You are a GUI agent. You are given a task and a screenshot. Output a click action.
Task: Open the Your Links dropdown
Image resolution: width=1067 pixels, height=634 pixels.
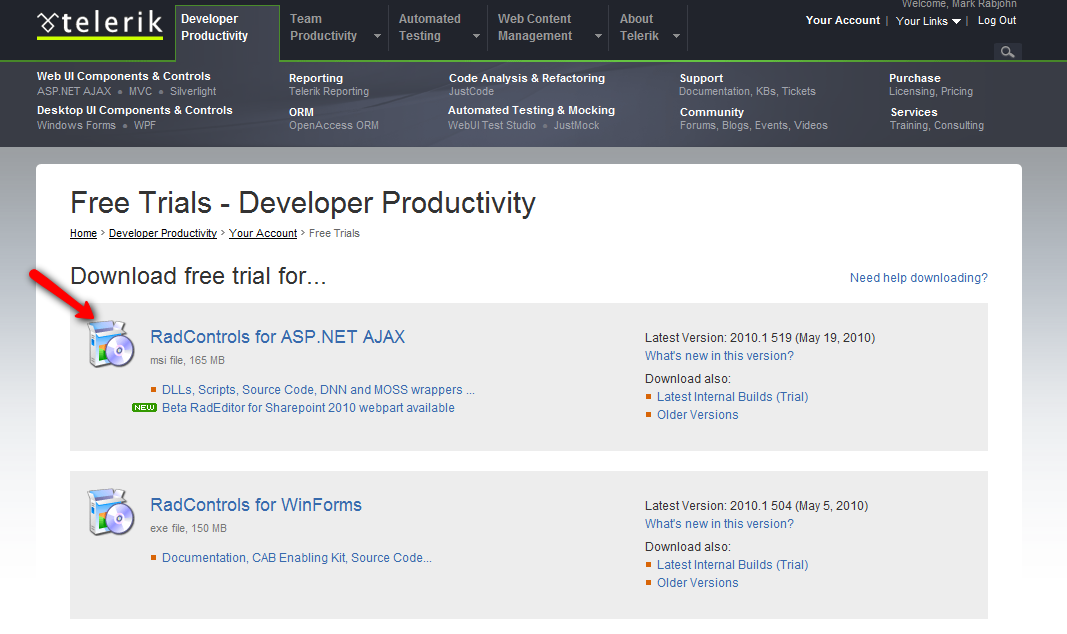click(928, 21)
